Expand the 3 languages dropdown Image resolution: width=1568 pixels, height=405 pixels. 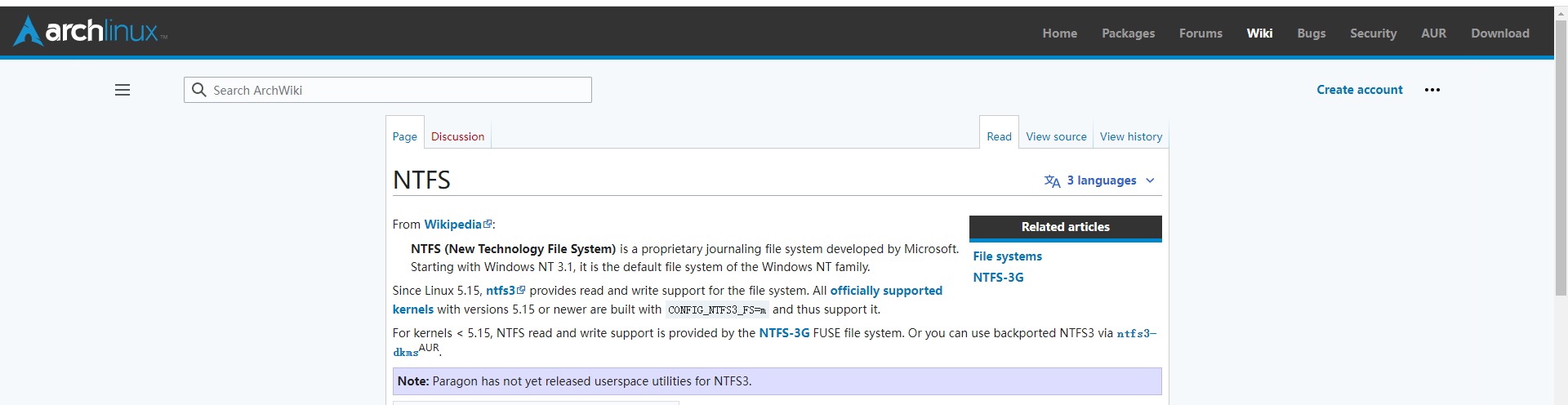[x=1101, y=180]
